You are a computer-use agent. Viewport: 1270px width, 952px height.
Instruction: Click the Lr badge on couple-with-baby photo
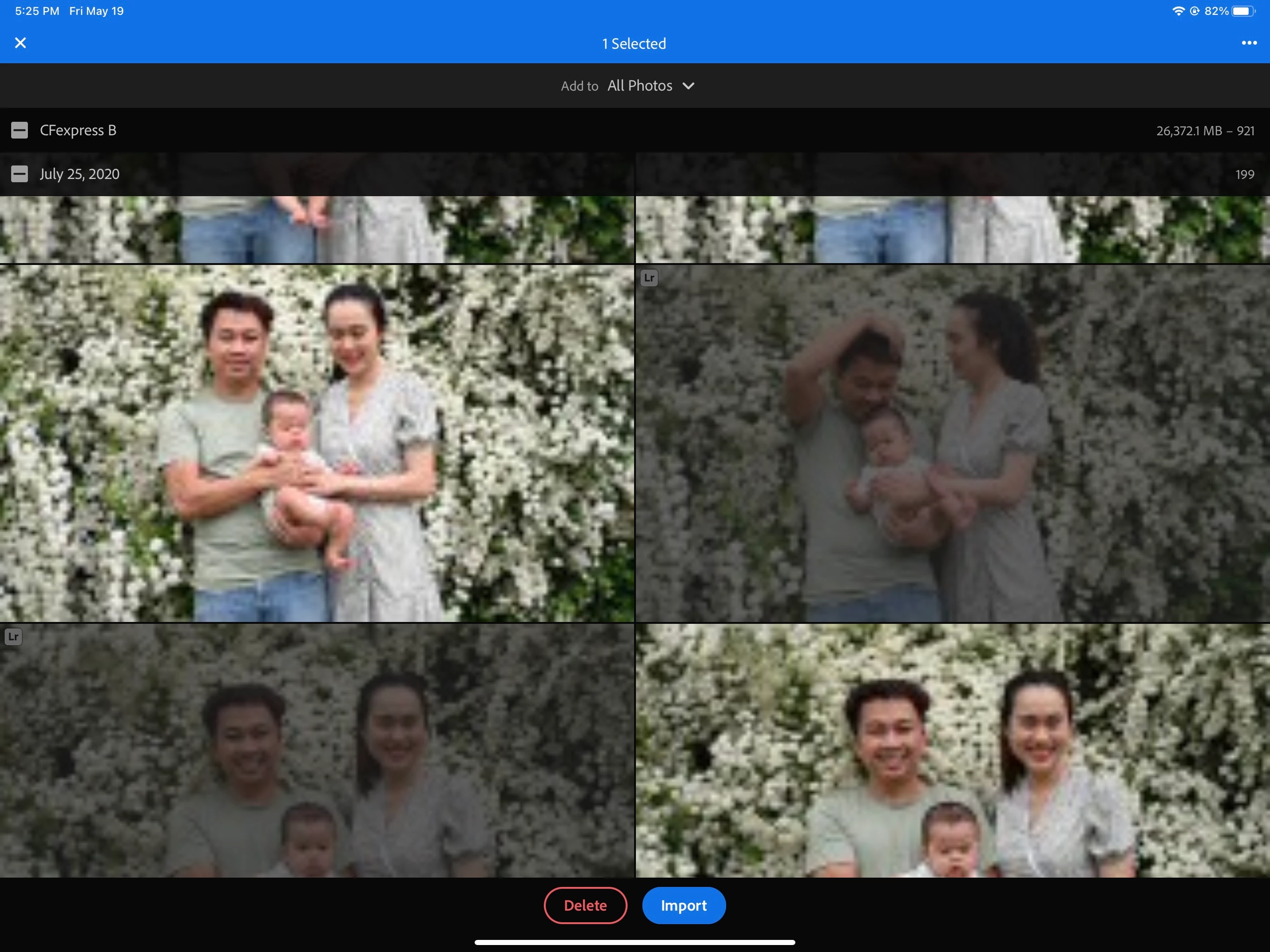point(649,278)
